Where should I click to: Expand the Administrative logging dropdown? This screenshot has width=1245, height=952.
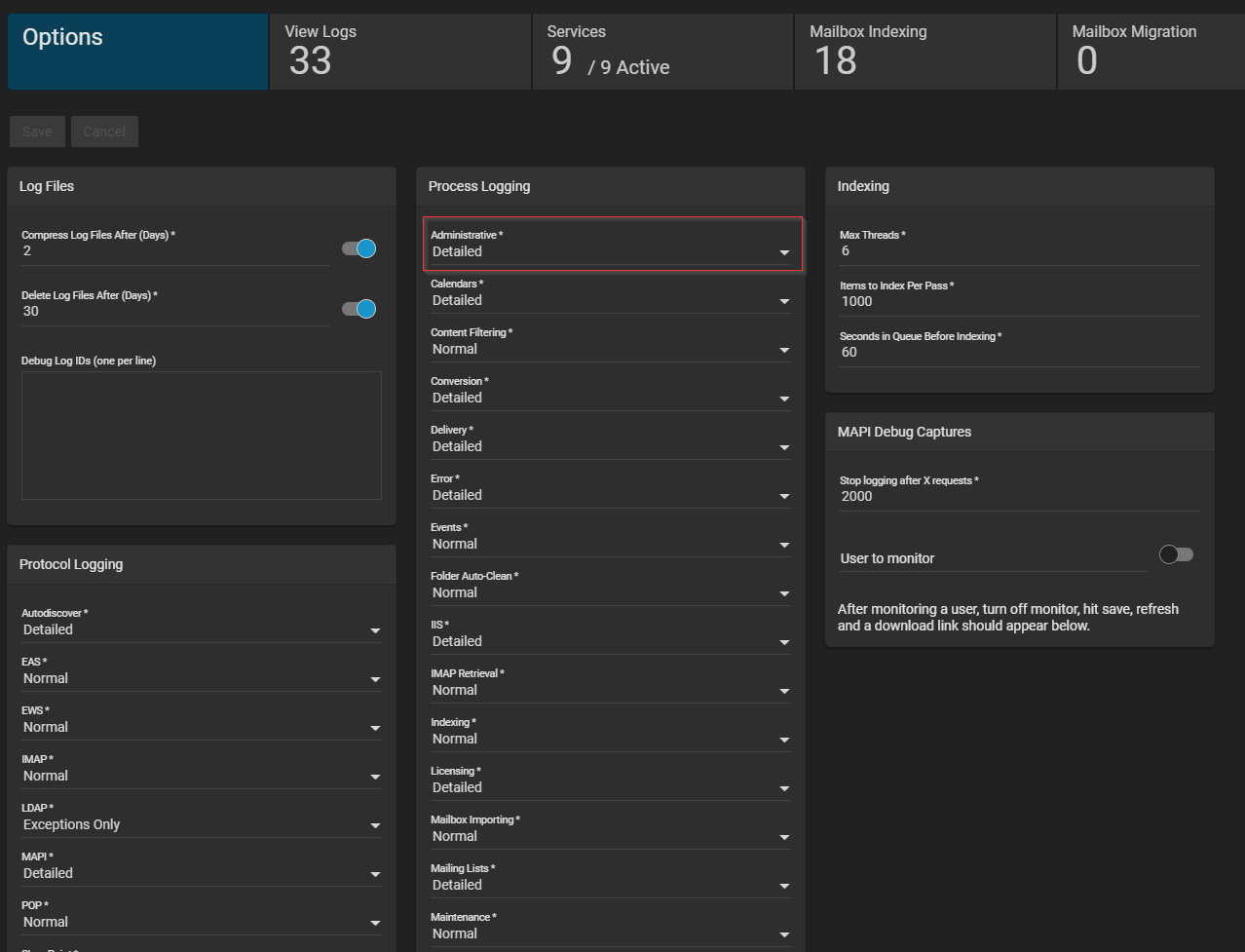[x=611, y=252]
